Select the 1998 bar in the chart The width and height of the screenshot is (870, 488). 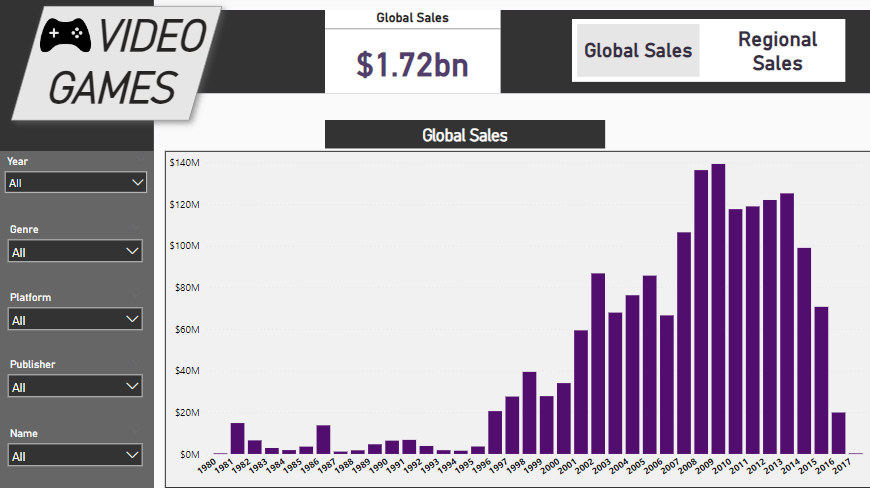pyautogui.click(x=529, y=413)
